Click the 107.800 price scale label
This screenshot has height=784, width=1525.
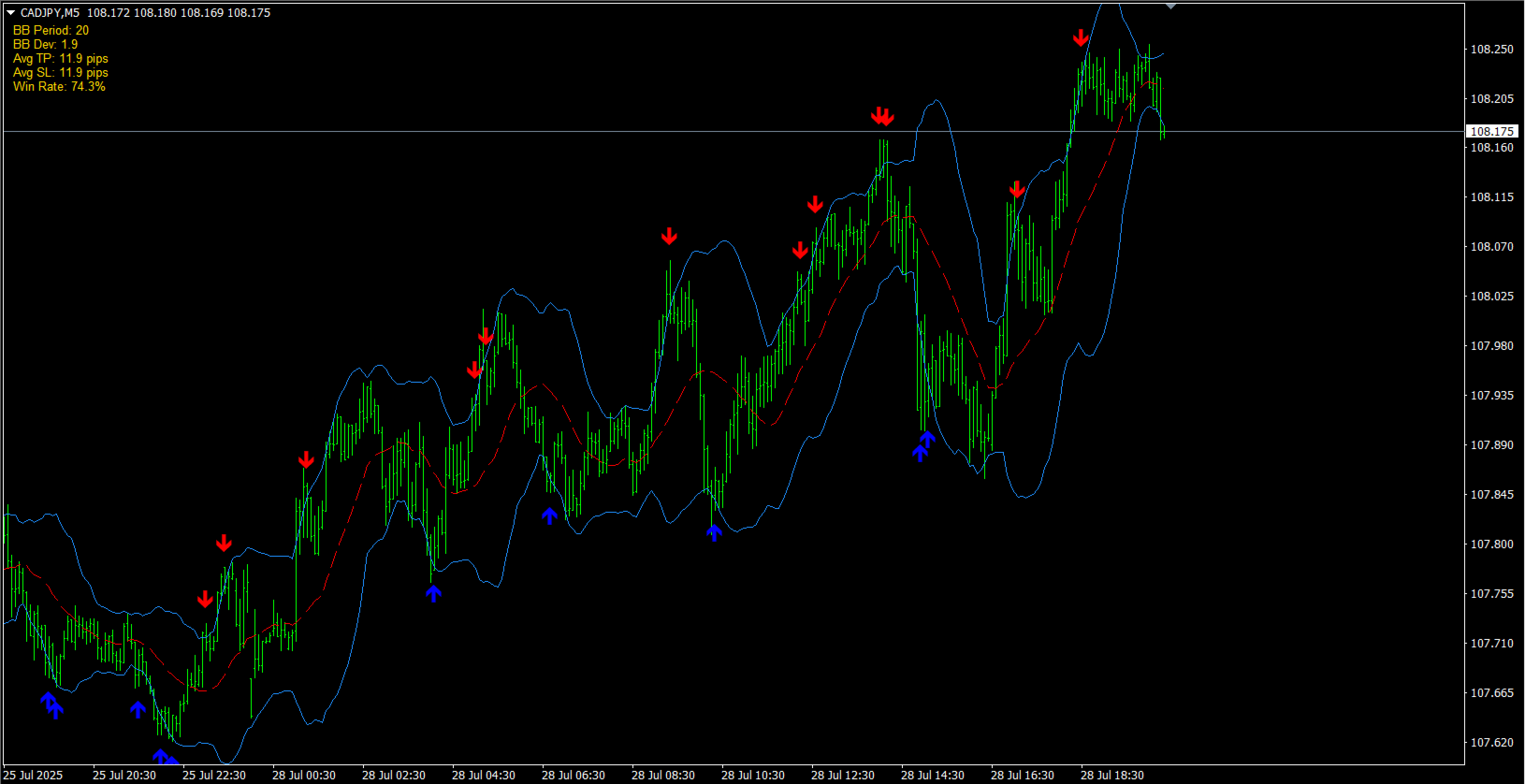click(x=1491, y=544)
